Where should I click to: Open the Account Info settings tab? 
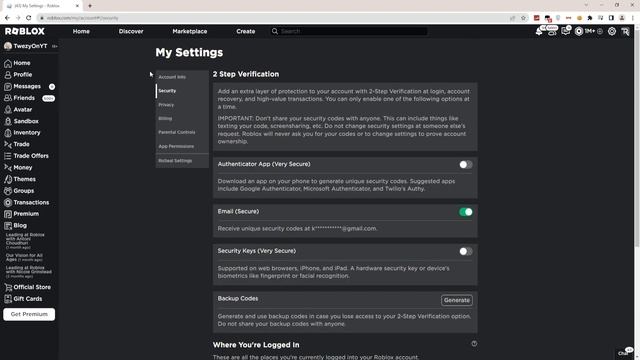[x=182, y=77]
